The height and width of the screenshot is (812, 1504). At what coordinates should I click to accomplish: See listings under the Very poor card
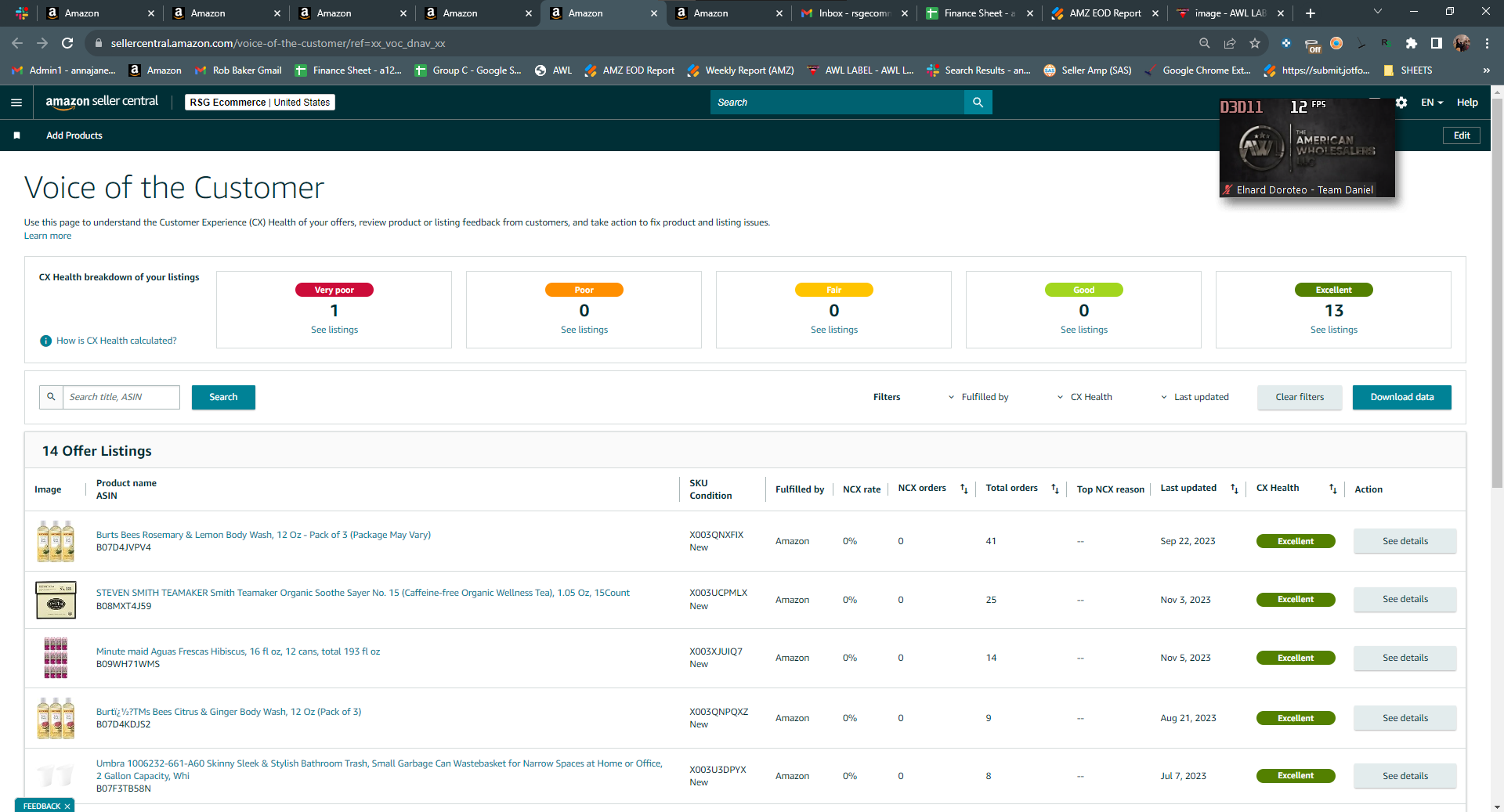tap(334, 330)
